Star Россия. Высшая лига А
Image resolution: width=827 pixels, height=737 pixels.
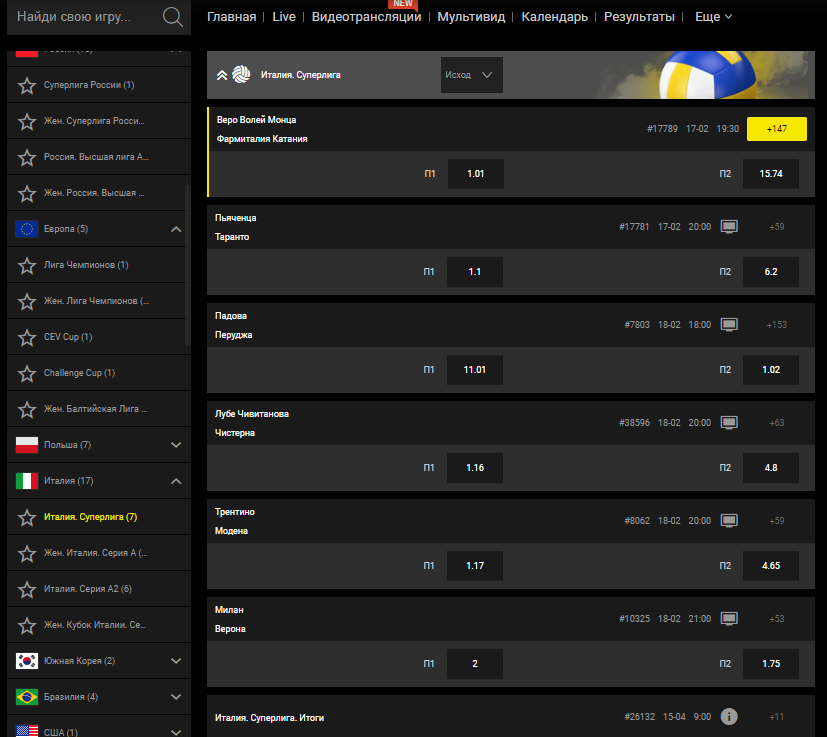pos(27,157)
